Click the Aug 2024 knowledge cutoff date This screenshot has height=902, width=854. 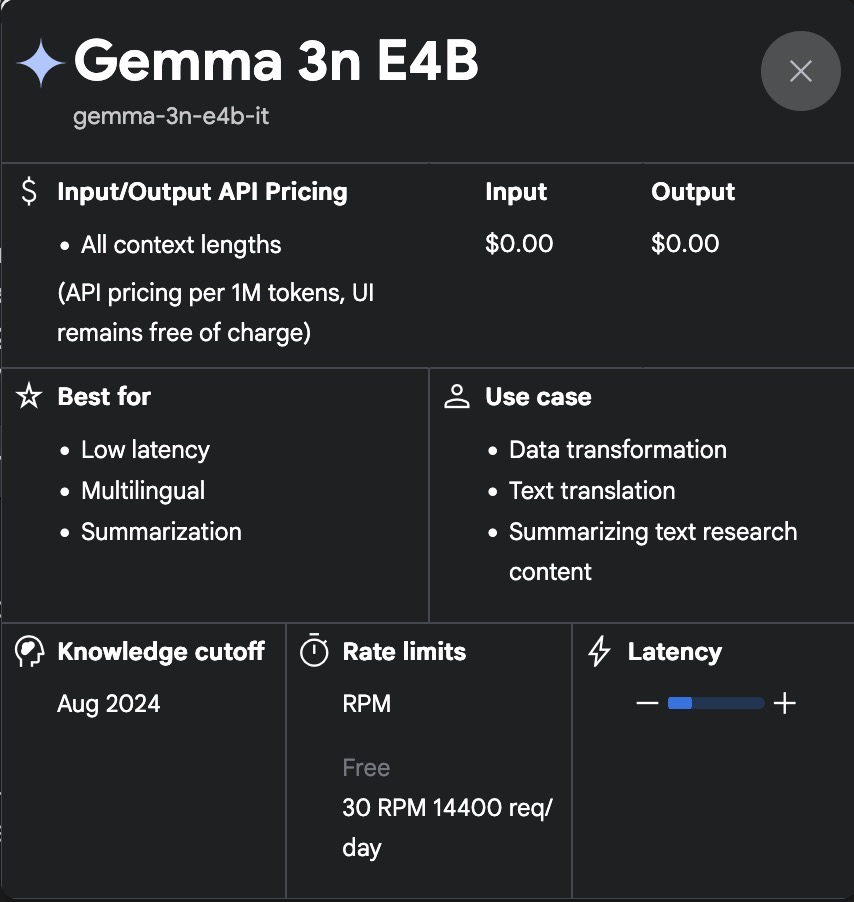point(109,704)
